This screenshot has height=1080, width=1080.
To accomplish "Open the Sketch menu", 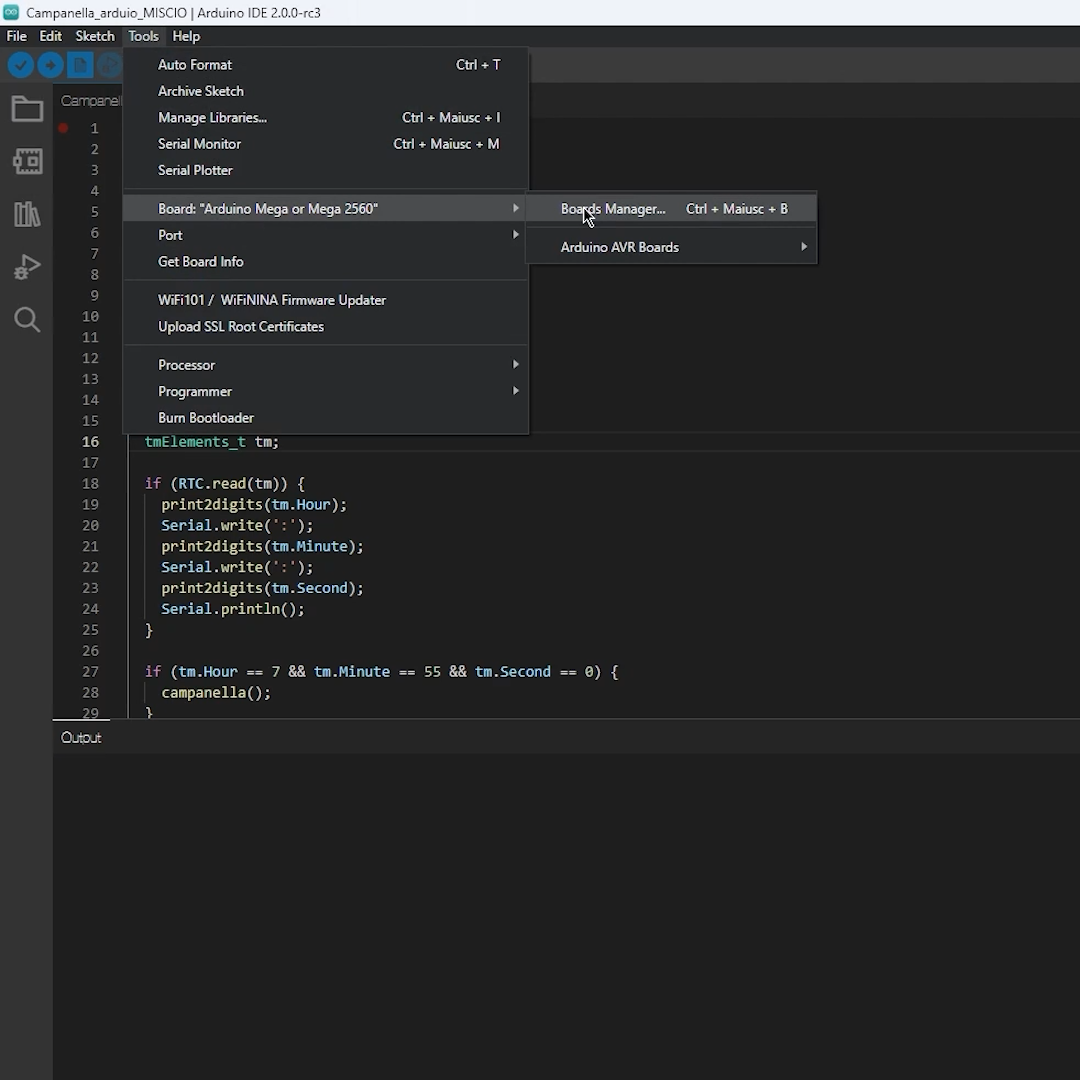I will tap(95, 36).
